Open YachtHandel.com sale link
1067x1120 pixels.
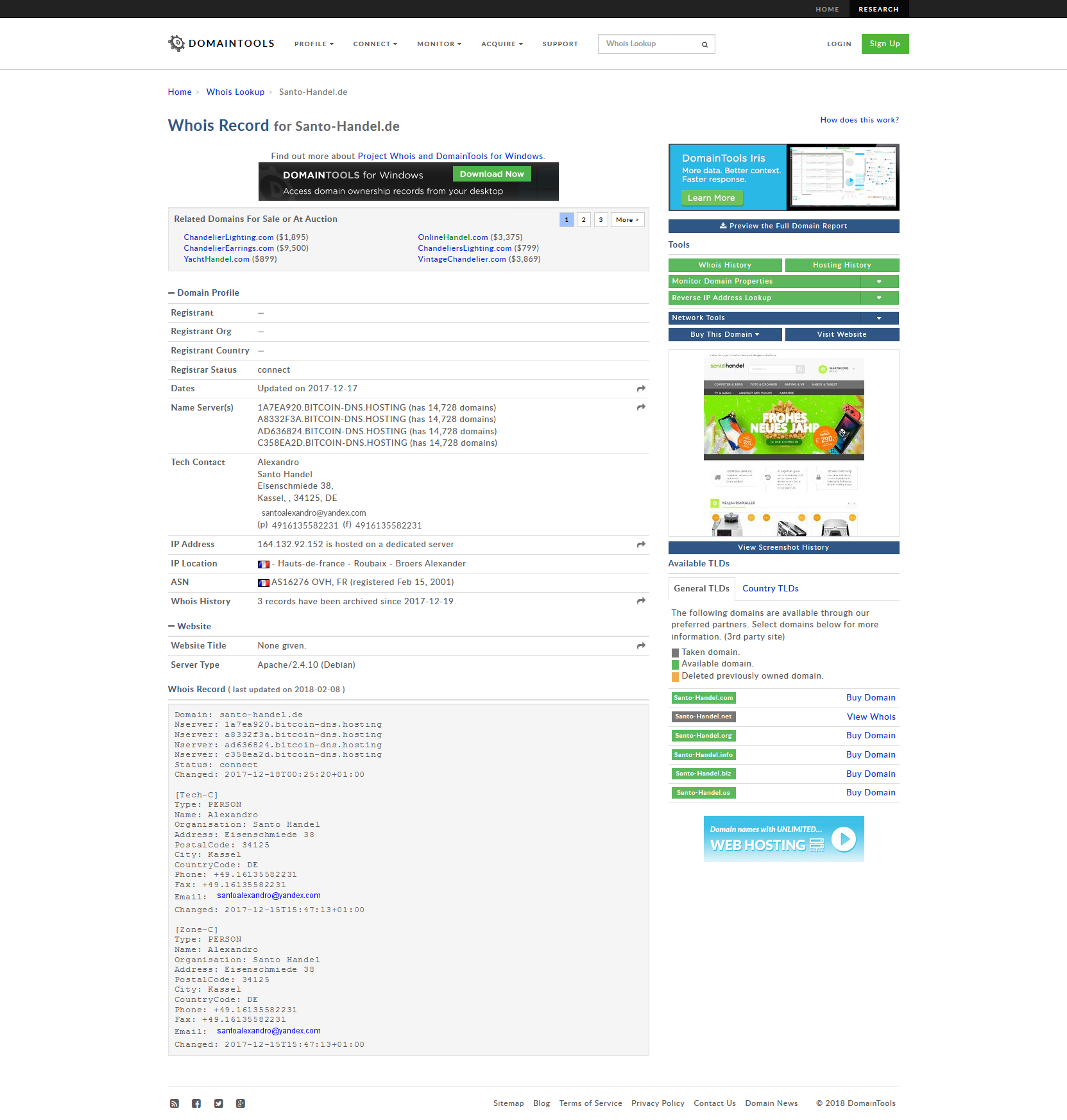pyautogui.click(x=216, y=260)
